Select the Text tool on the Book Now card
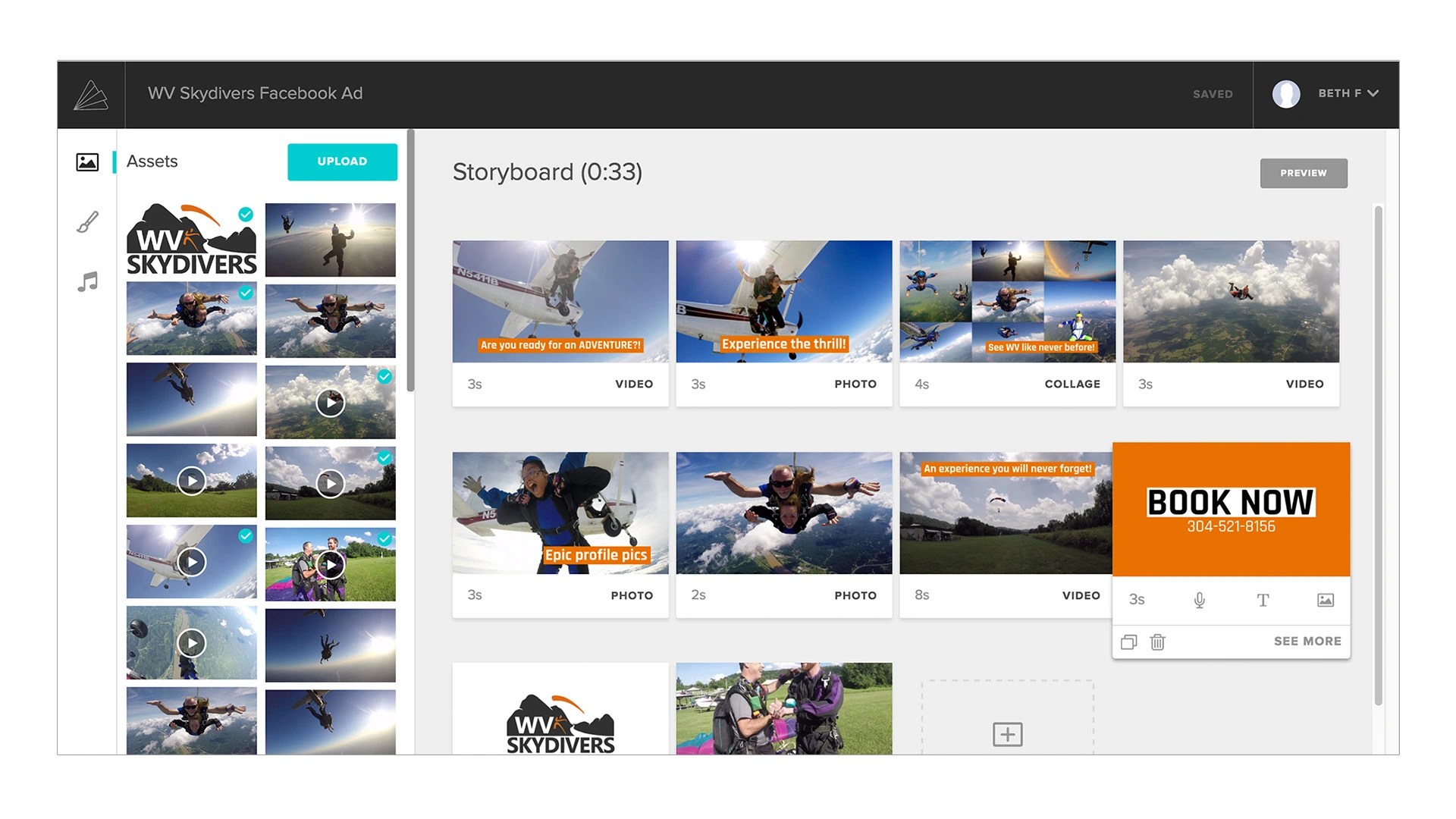The height and width of the screenshot is (819, 1456). coord(1263,600)
